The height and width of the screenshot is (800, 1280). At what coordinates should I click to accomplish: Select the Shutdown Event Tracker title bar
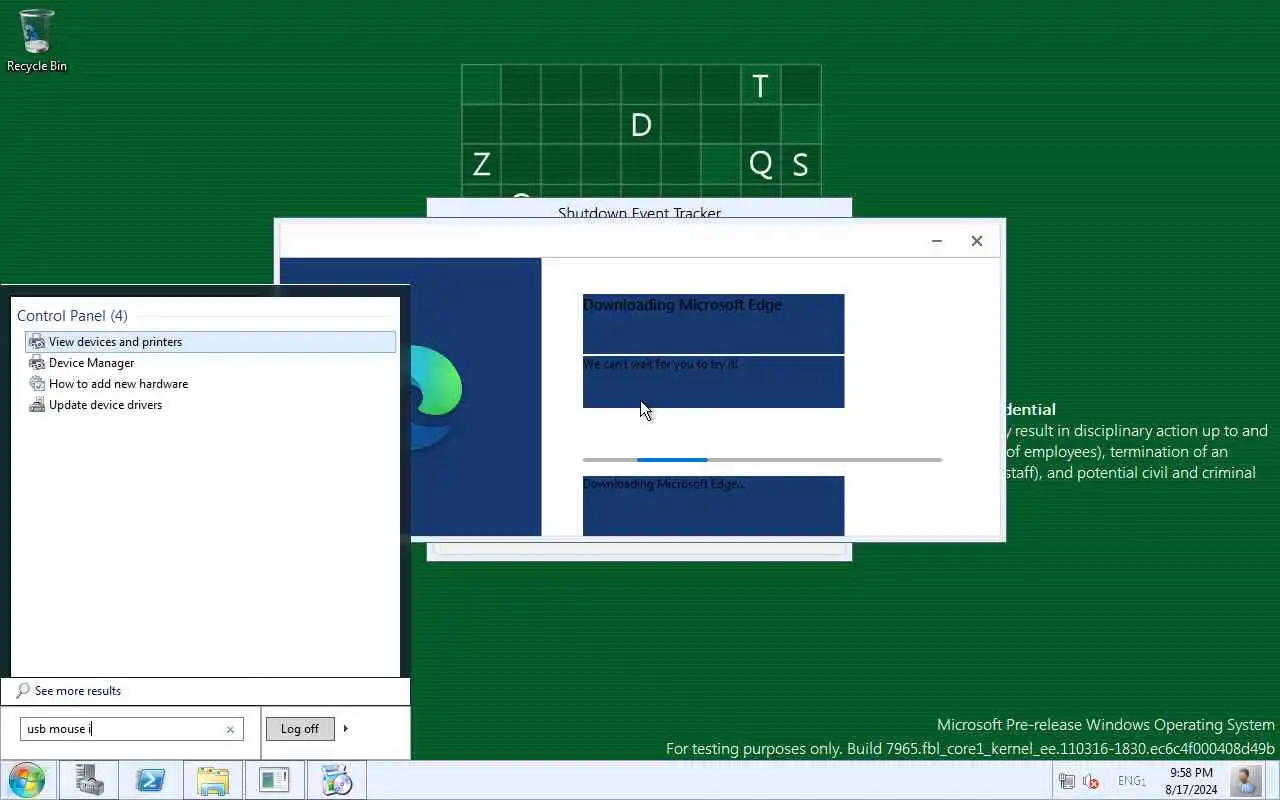pos(639,208)
